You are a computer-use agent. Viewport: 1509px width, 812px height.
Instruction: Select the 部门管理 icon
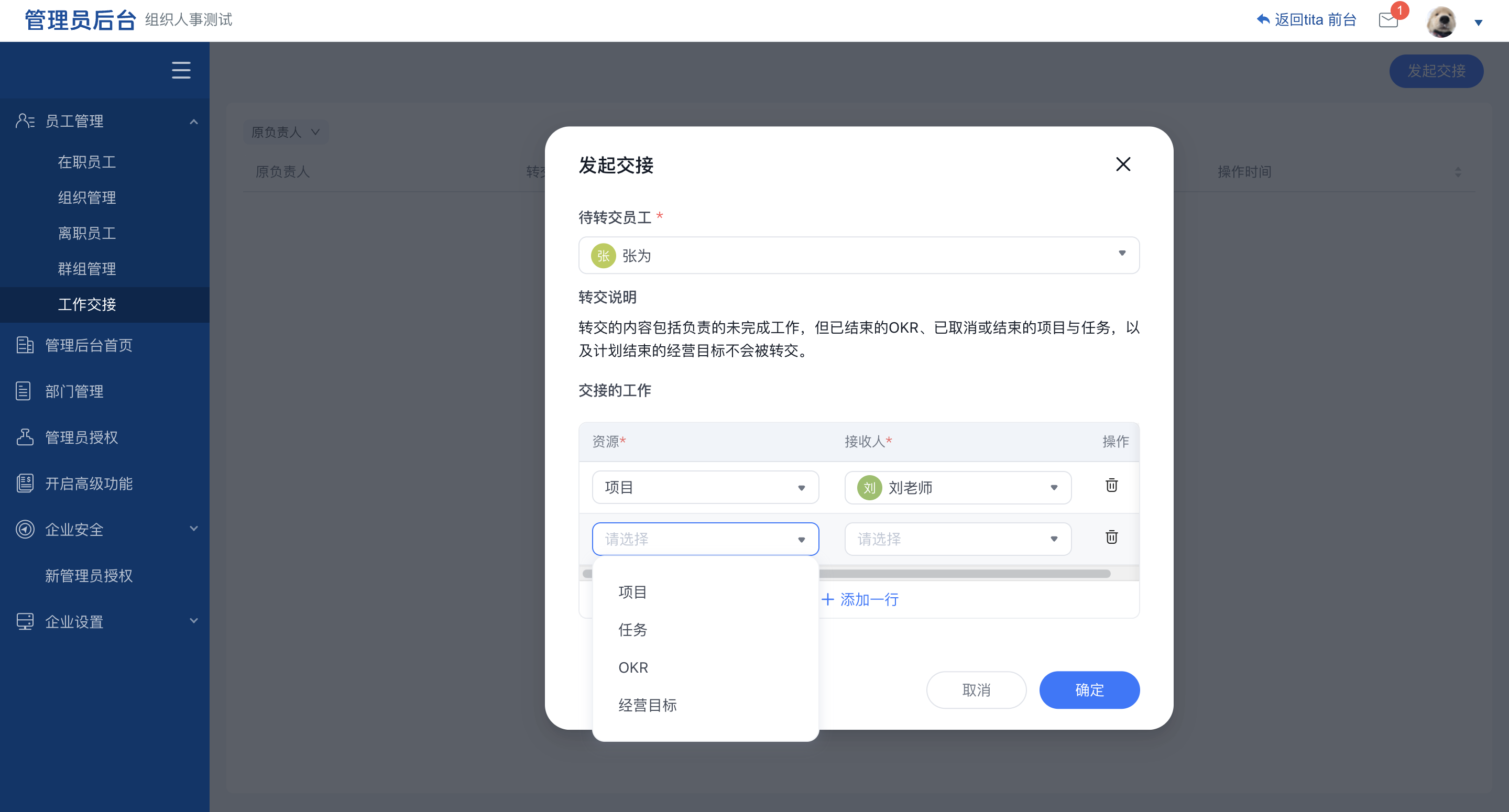[25, 391]
